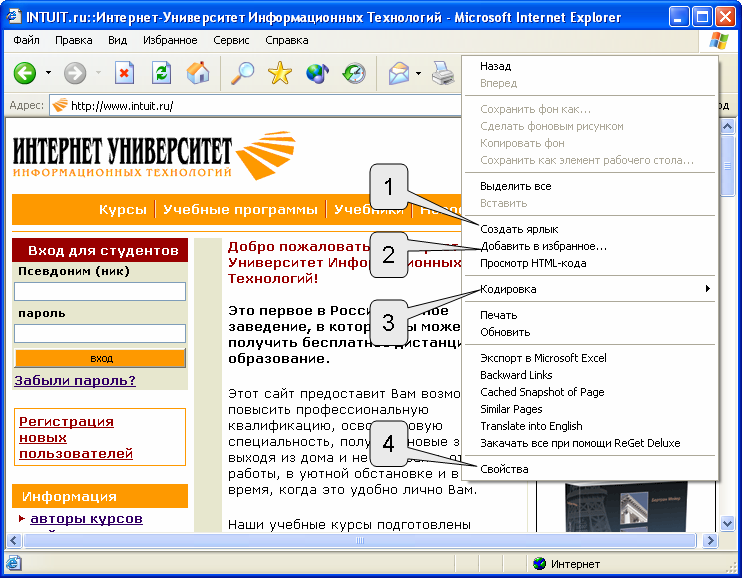Click the gray Forward arrow button

(75, 73)
